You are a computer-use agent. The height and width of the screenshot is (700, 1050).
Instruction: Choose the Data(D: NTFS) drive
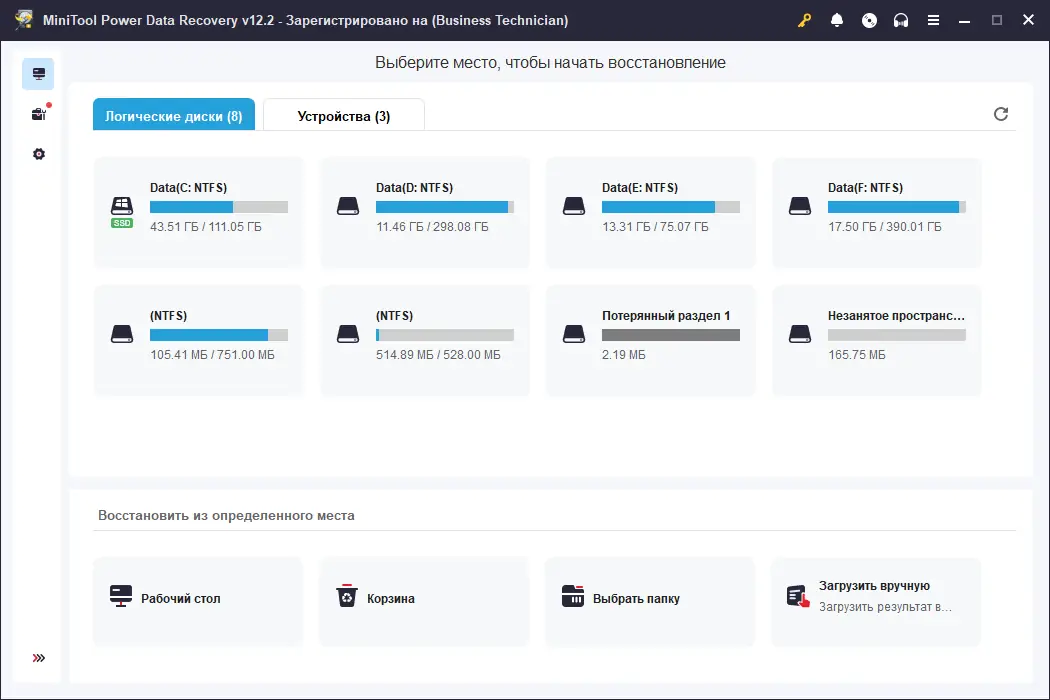425,212
